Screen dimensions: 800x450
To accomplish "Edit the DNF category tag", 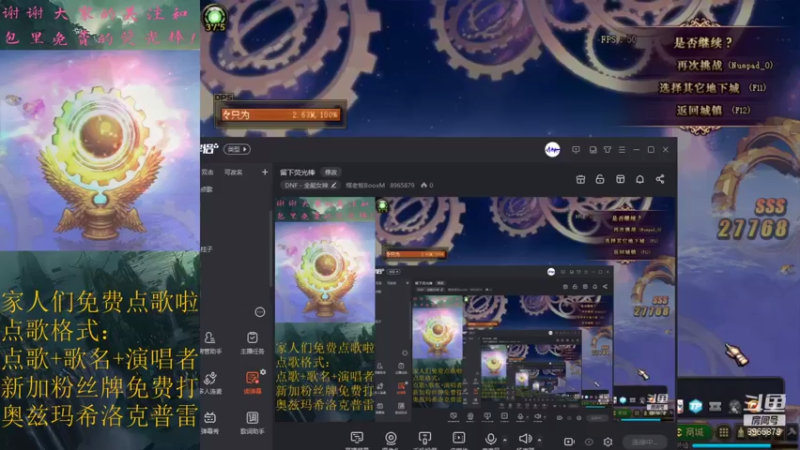I will (310, 185).
